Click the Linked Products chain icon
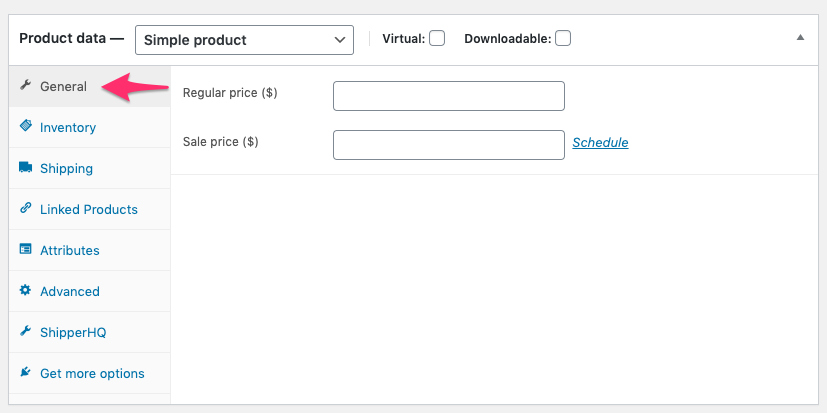 26,209
